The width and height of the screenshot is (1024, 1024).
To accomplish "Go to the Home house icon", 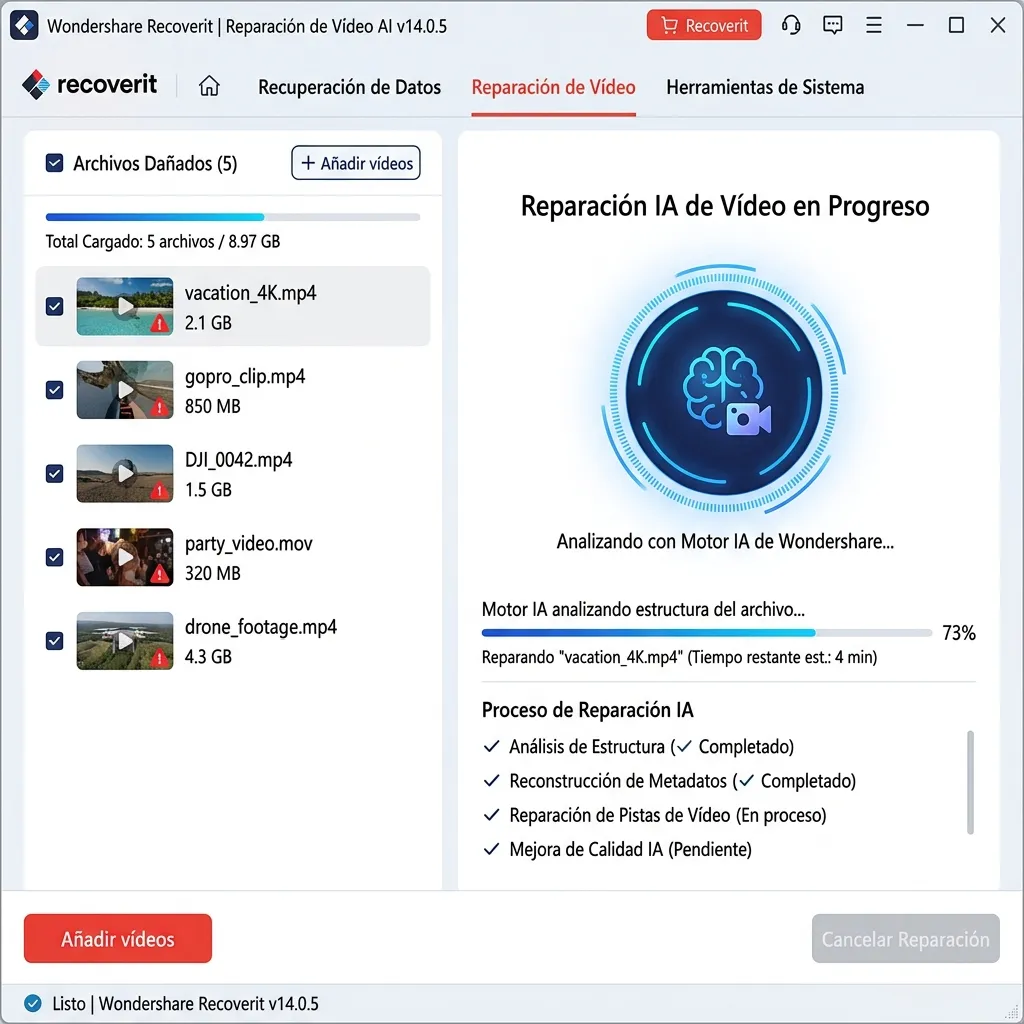I will [x=209, y=86].
